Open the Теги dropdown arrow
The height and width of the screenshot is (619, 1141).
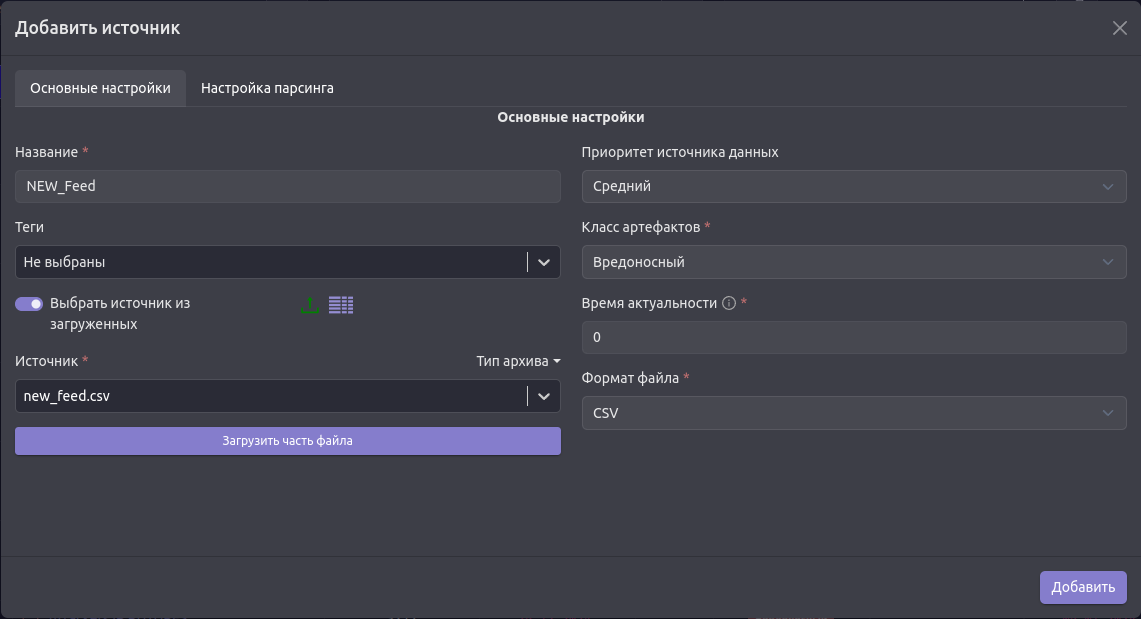coord(544,262)
